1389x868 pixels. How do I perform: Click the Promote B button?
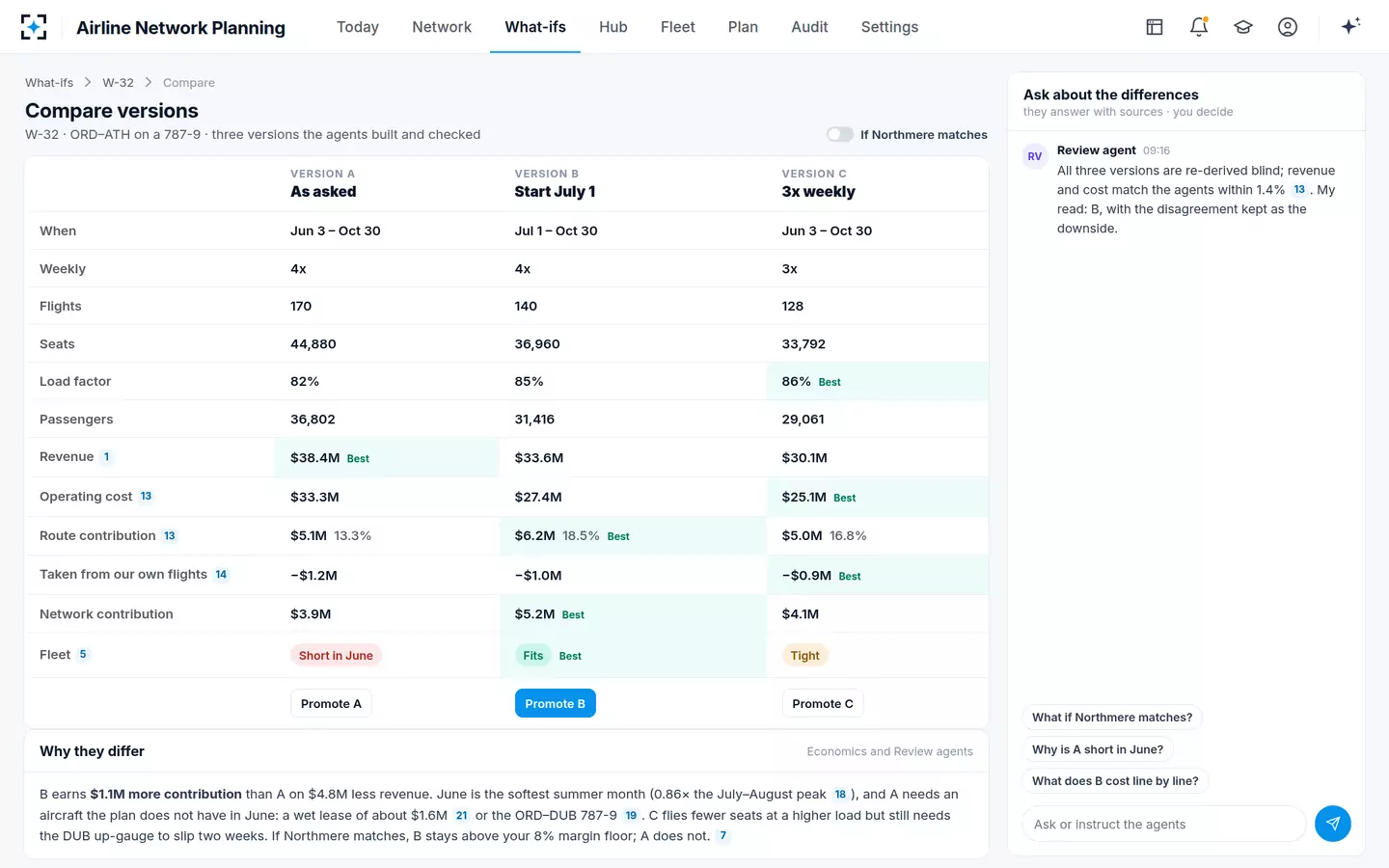556,703
